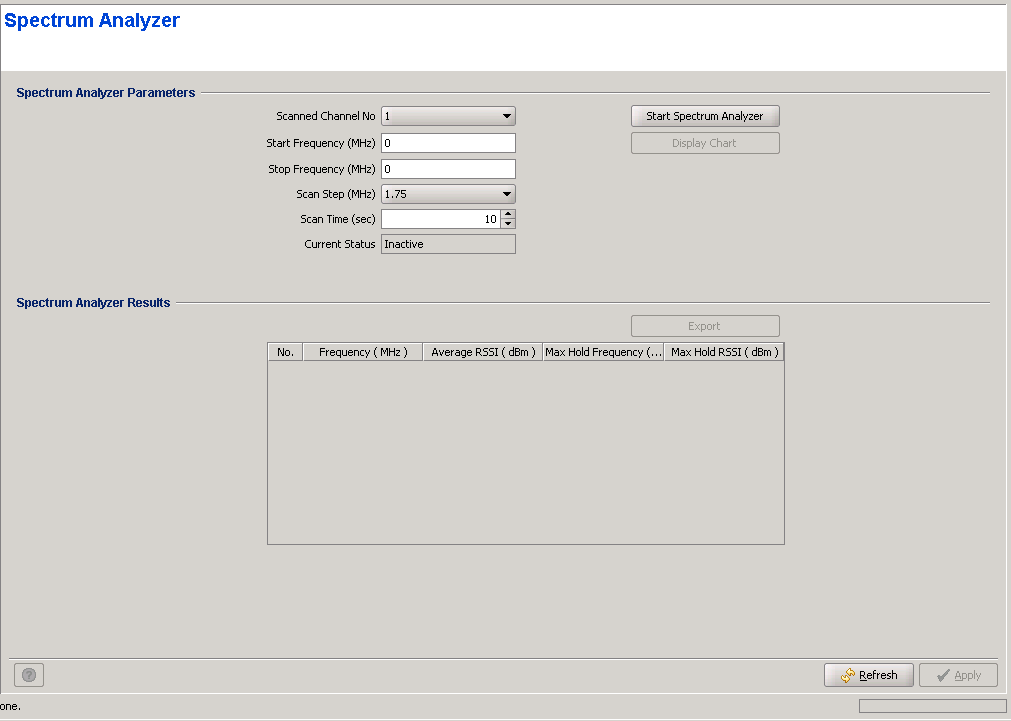Click the Apply button
Image resolution: width=1011 pixels, height=721 pixels.
coord(958,675)
